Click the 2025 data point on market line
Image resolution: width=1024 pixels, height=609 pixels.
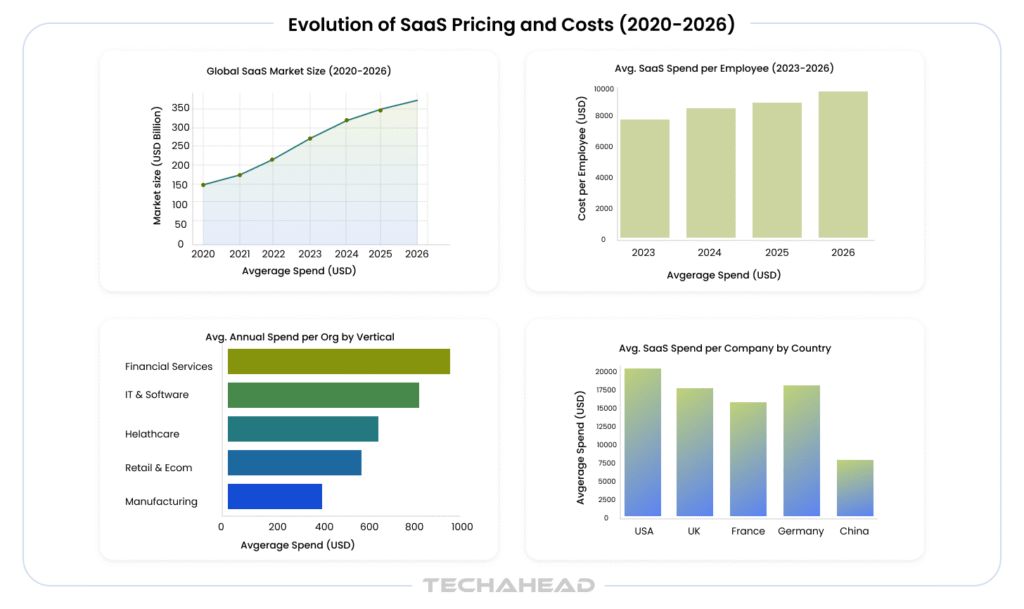(x=380, y=110)
